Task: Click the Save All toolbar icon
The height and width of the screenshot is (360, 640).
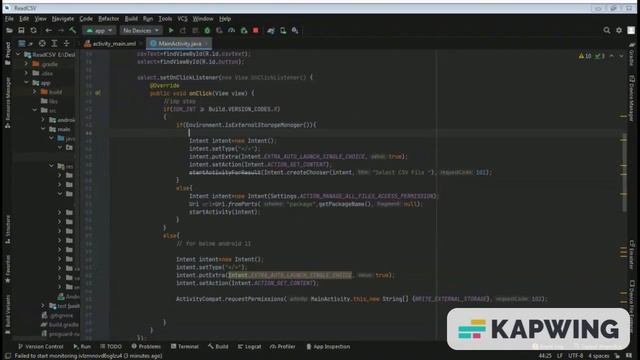Action: 21,31
